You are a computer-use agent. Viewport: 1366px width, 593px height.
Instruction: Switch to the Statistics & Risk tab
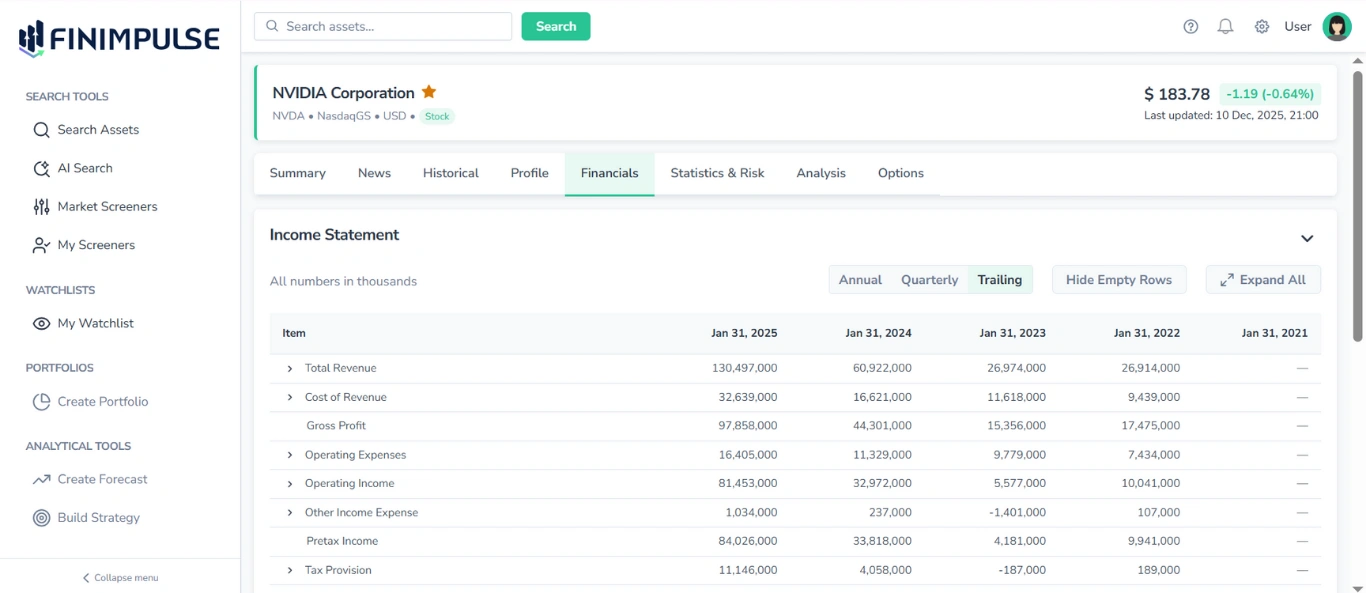pyautogui.click(x=716, y=173)
